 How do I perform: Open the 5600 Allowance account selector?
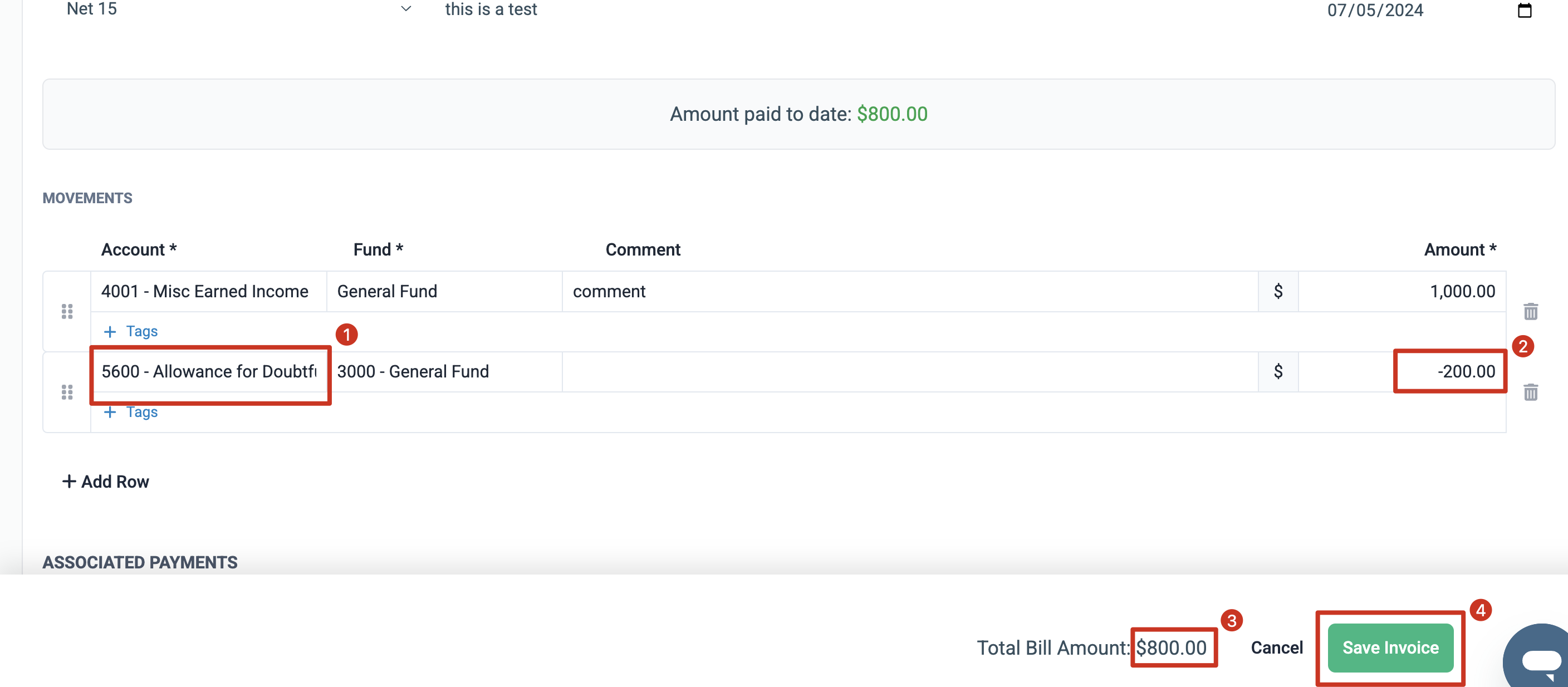209,372
